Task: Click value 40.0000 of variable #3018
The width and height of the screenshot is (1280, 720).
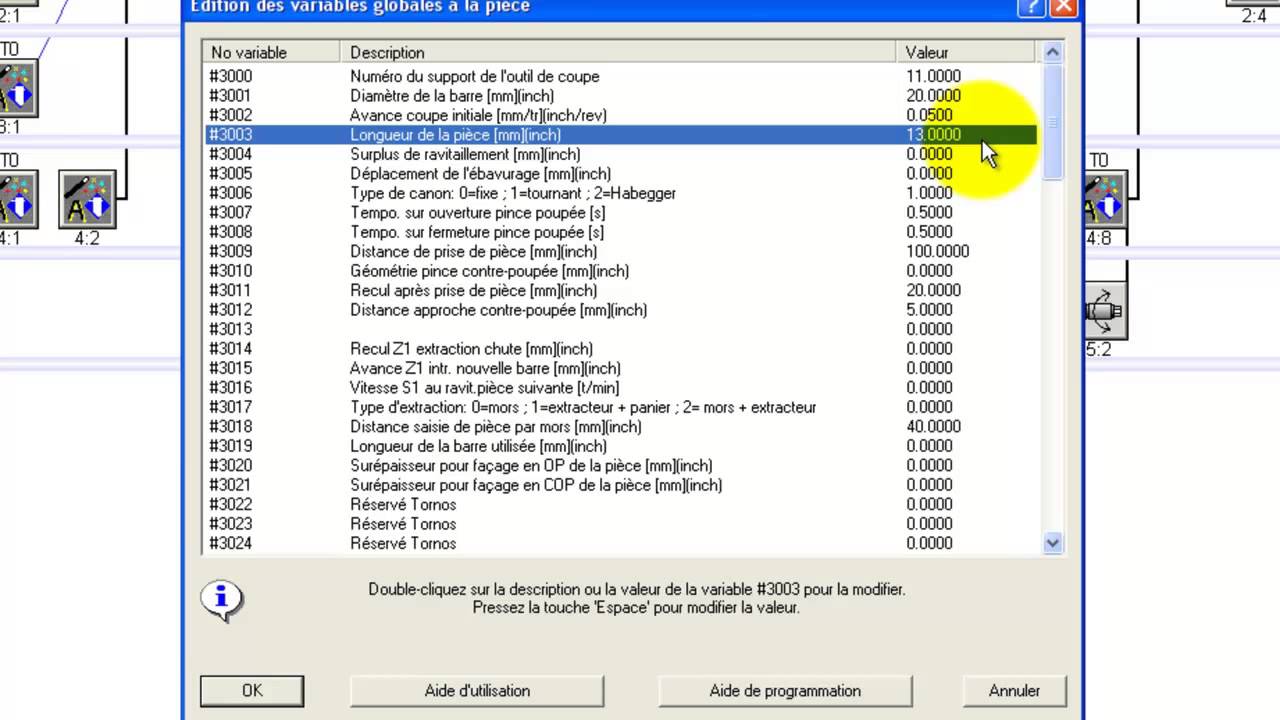Action: click(933, 427)
